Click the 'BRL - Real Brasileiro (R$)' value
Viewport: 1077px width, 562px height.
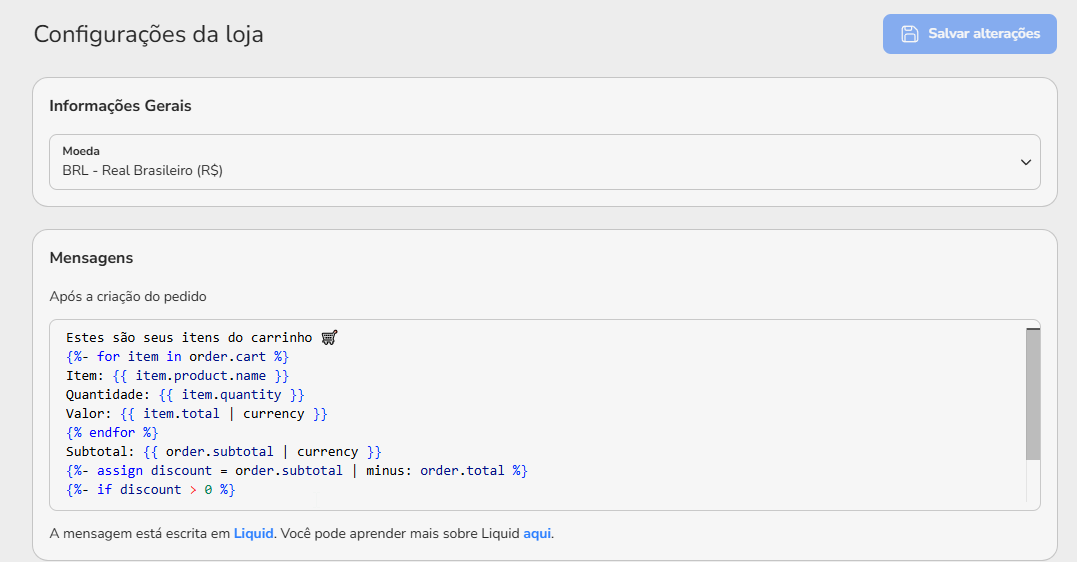142,170
